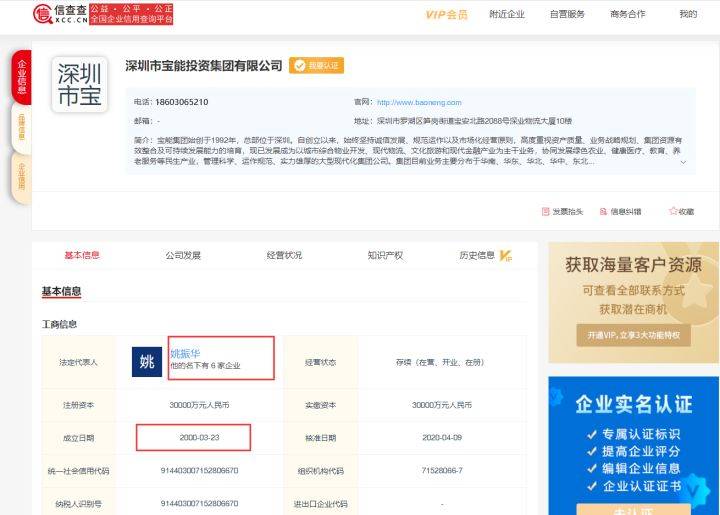Open the baoneng.com website link
Viewport: 720px width, 515px height.
[x=419, y=102]
